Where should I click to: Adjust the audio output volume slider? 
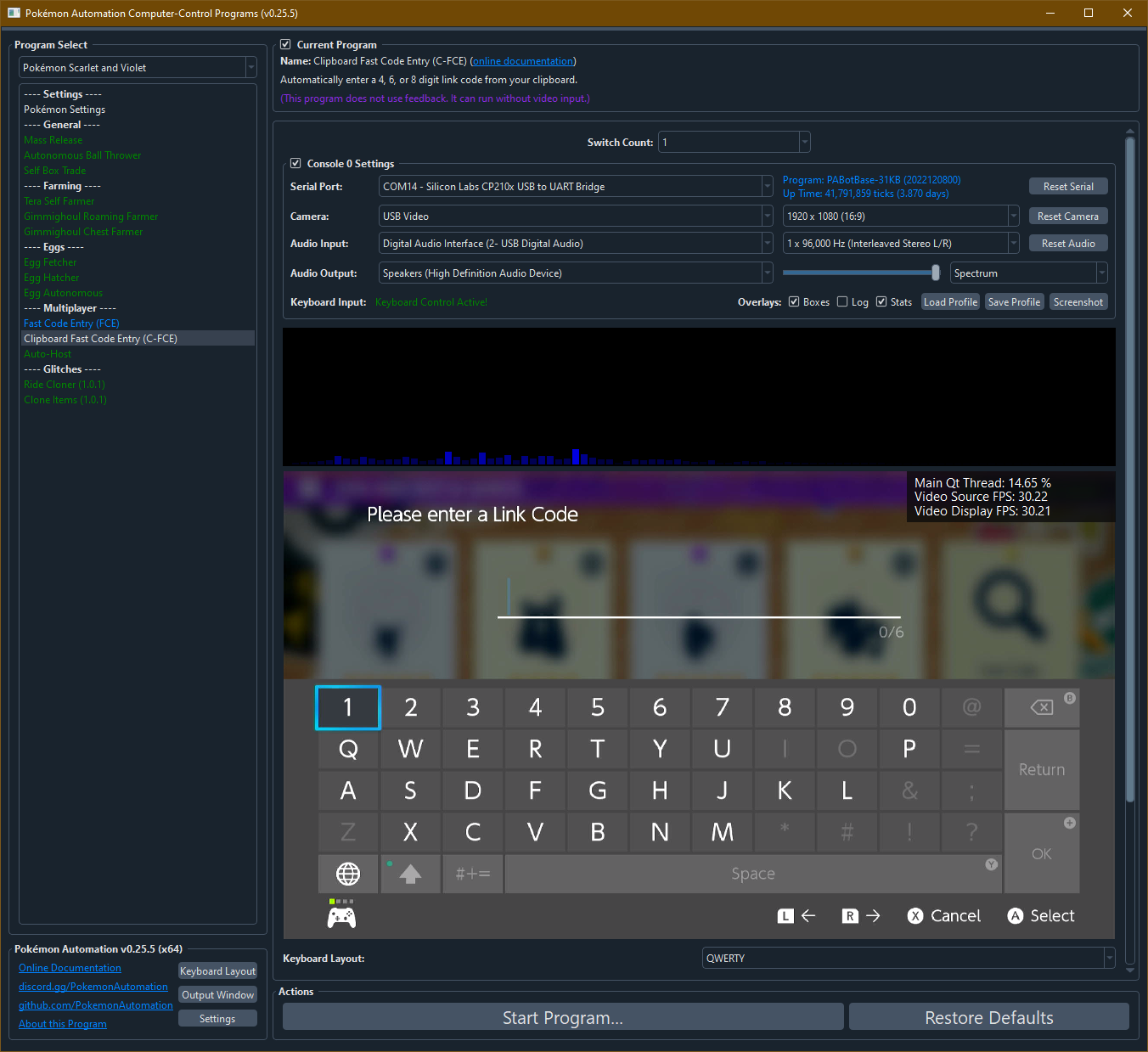click(935, 273)
